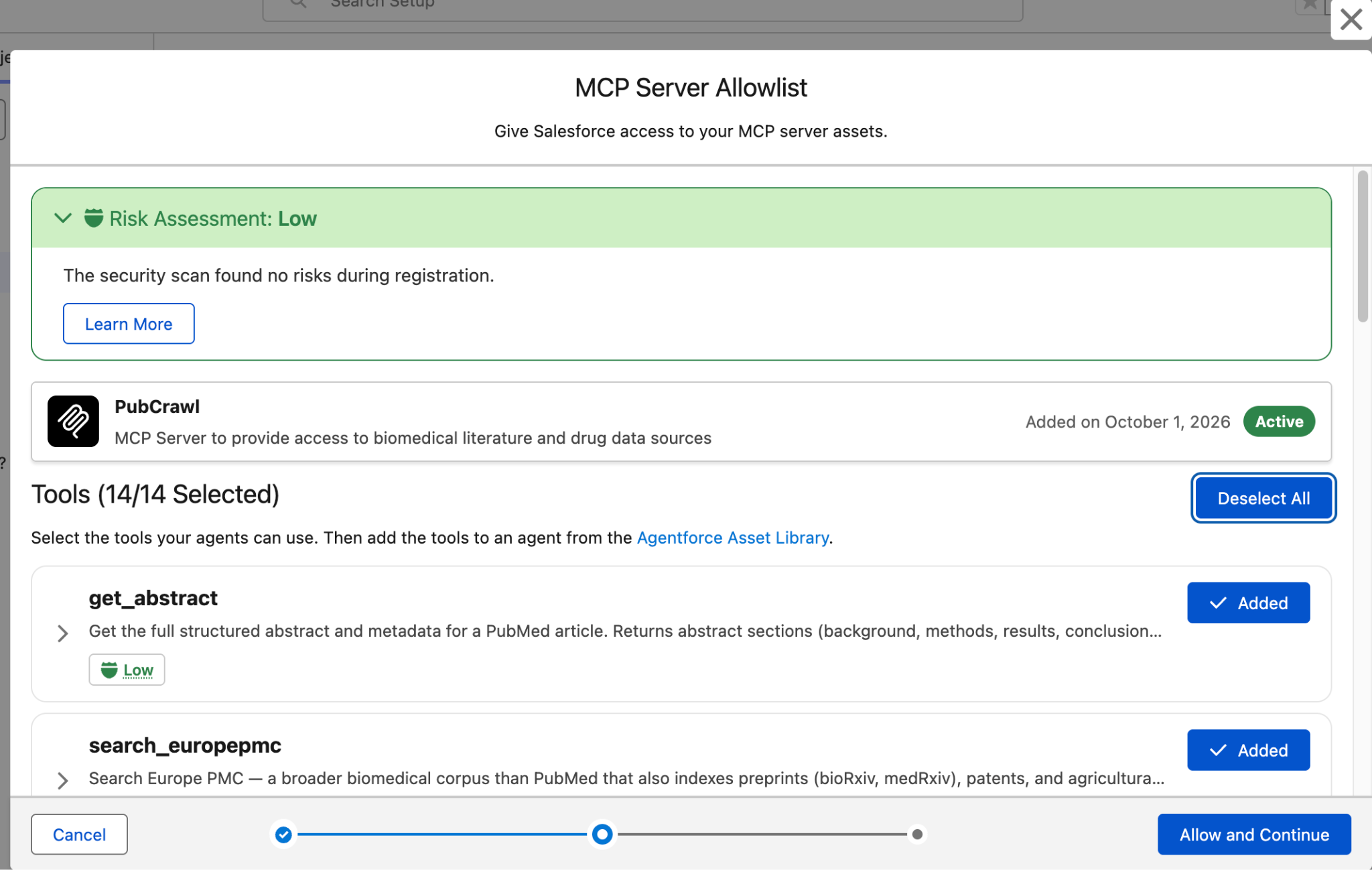The width and height of the screenshot is (1372, 870).
Task: Close the MCP Server Allowlist dialog
Action: [1351, 19]
